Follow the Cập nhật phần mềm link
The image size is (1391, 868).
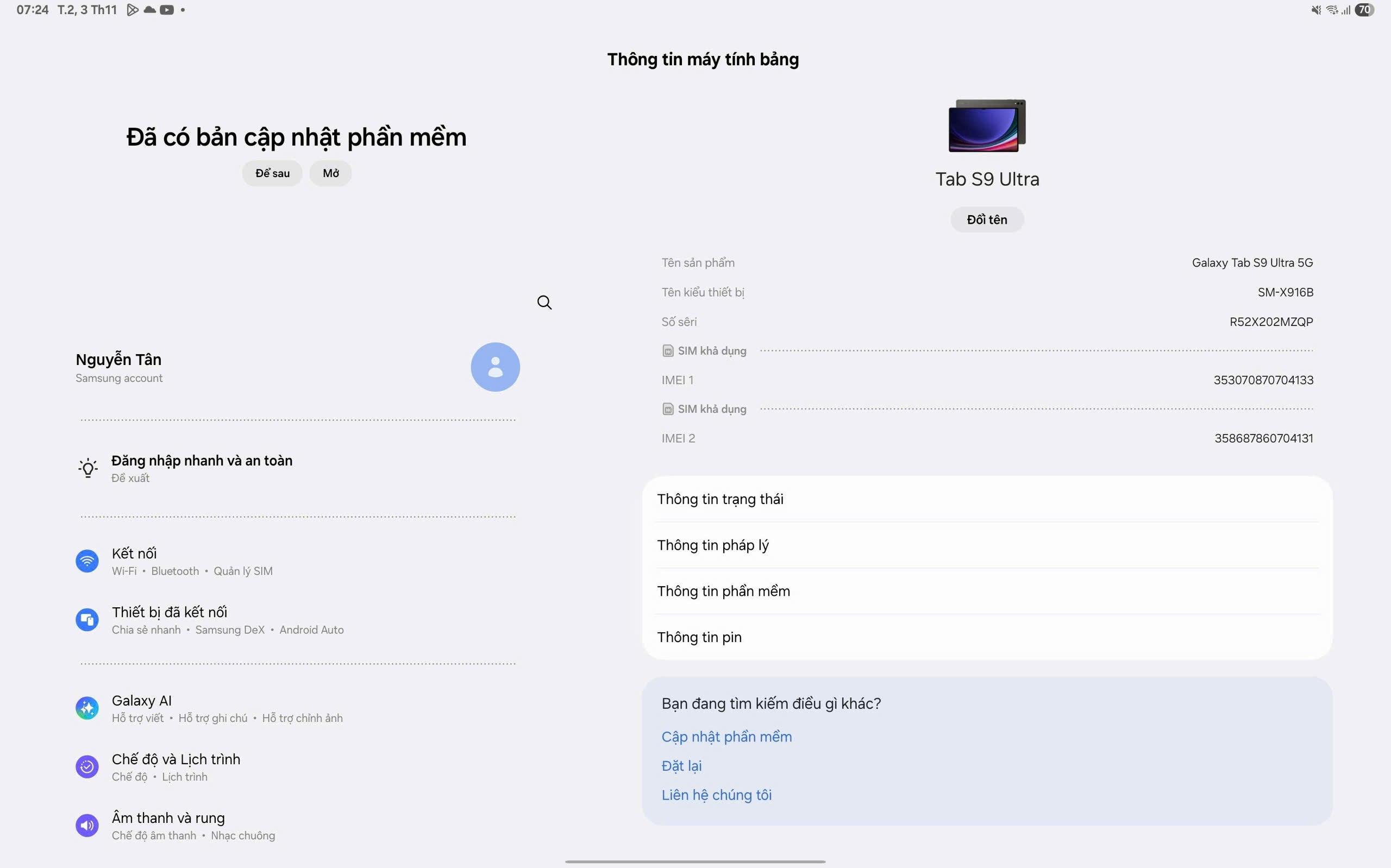click(726, 737)
